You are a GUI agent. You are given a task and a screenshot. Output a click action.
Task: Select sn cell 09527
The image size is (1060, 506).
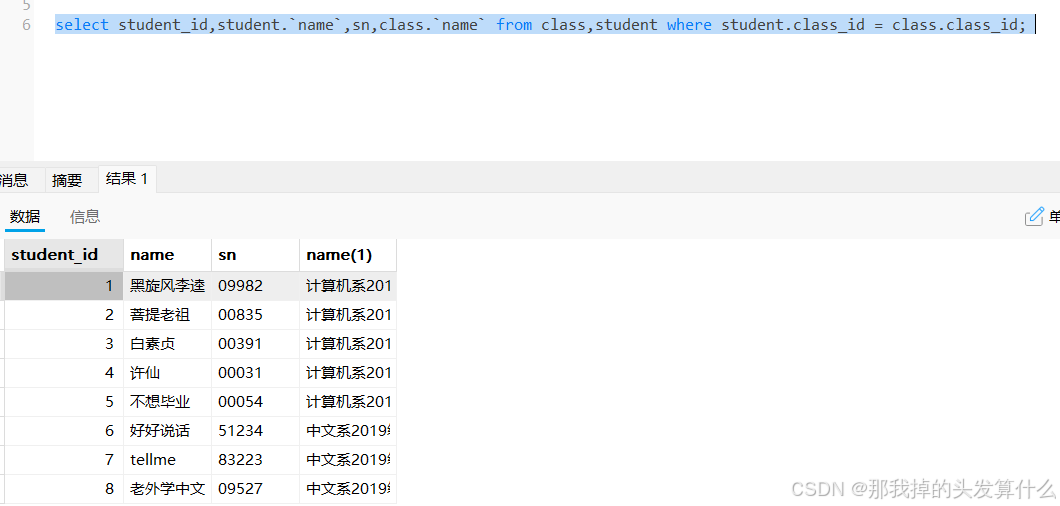point(256,488)
